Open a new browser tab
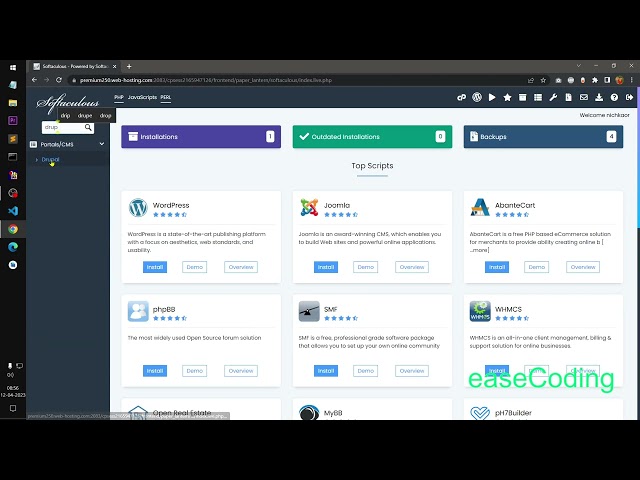 (x=129, y=67)
